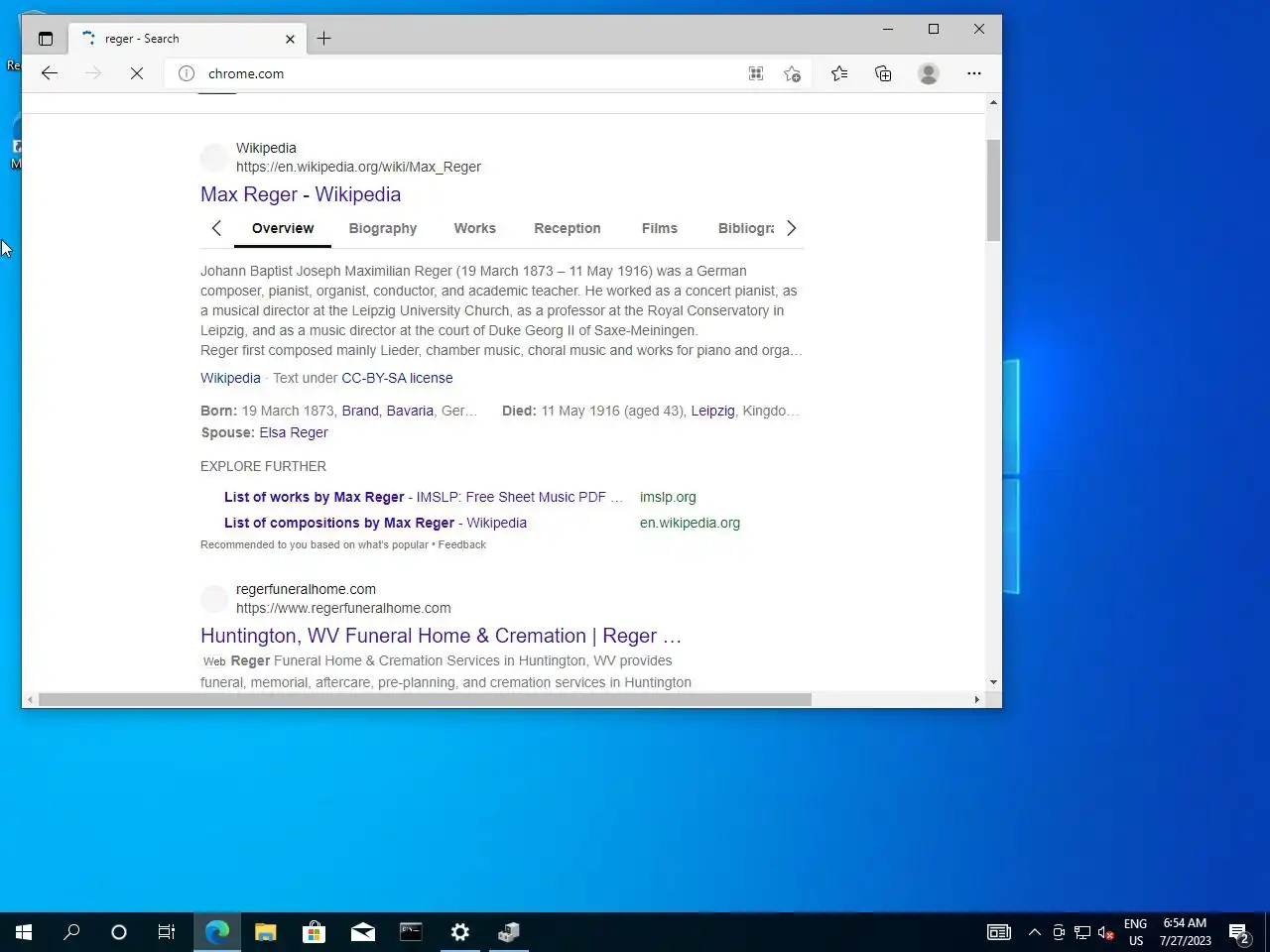Image resolution: width=1270 pixels, height=952 pixels.
Task: Click vertical scrollbar down arrow
Action: pyautogui.click(x=993, y=682)
